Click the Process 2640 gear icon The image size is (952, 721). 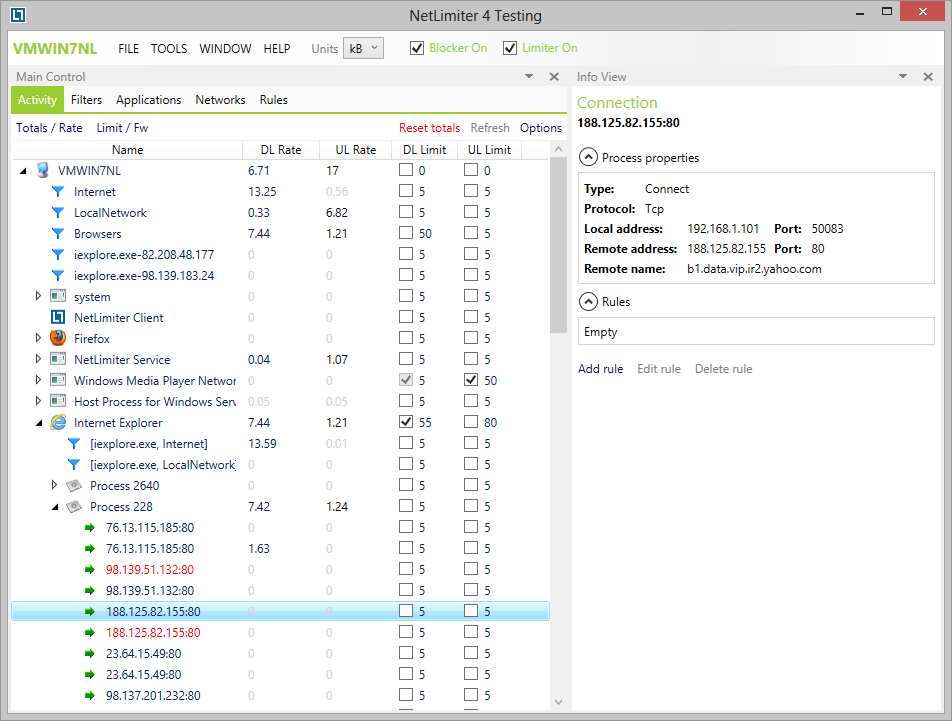pyautogui.click(x=74, y=485)
